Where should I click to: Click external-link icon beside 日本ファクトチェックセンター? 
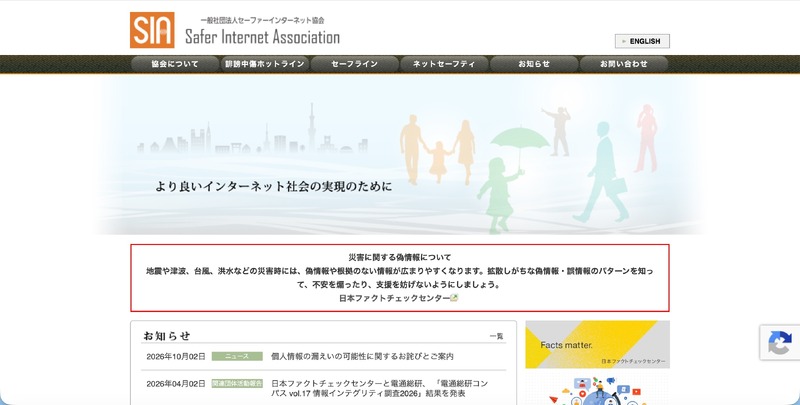click(454, 298)
